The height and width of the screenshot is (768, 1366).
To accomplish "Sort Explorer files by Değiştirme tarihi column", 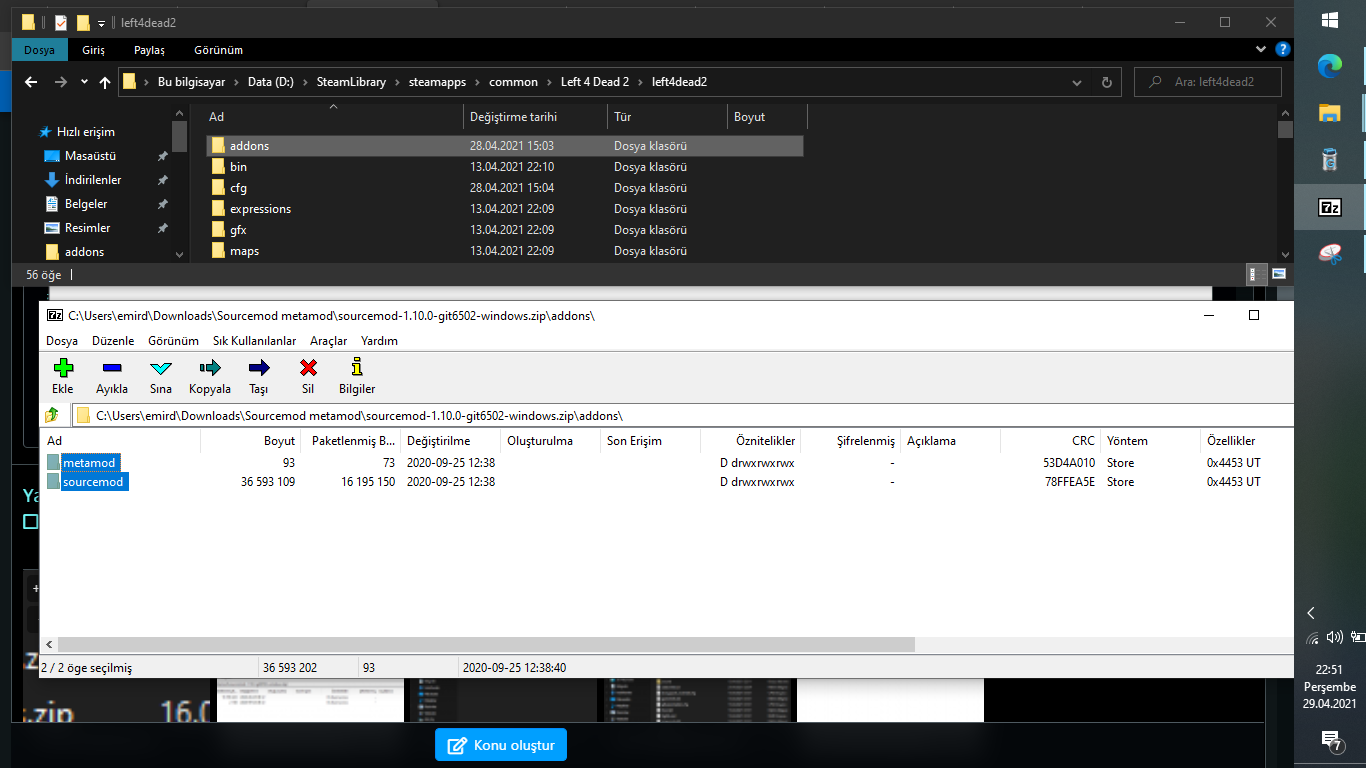I will click(535, 117).
